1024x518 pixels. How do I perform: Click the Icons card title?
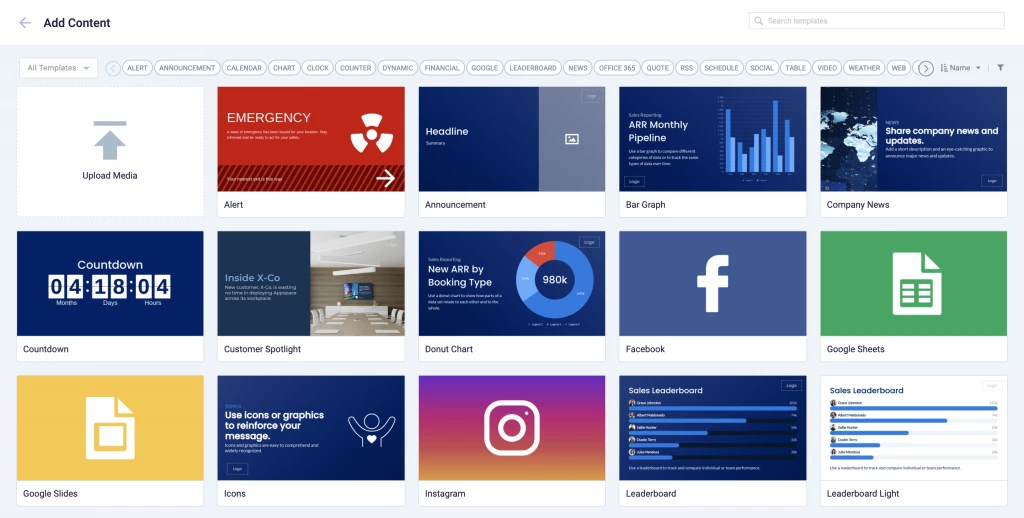coord(234,493)
